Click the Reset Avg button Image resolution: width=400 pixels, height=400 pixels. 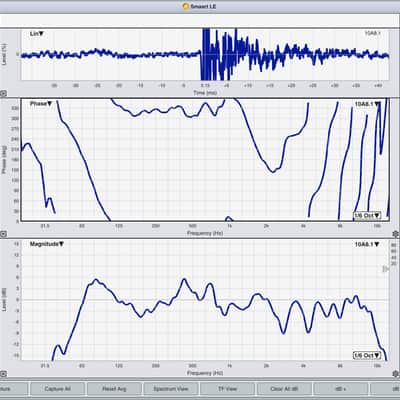click(114, 389)
